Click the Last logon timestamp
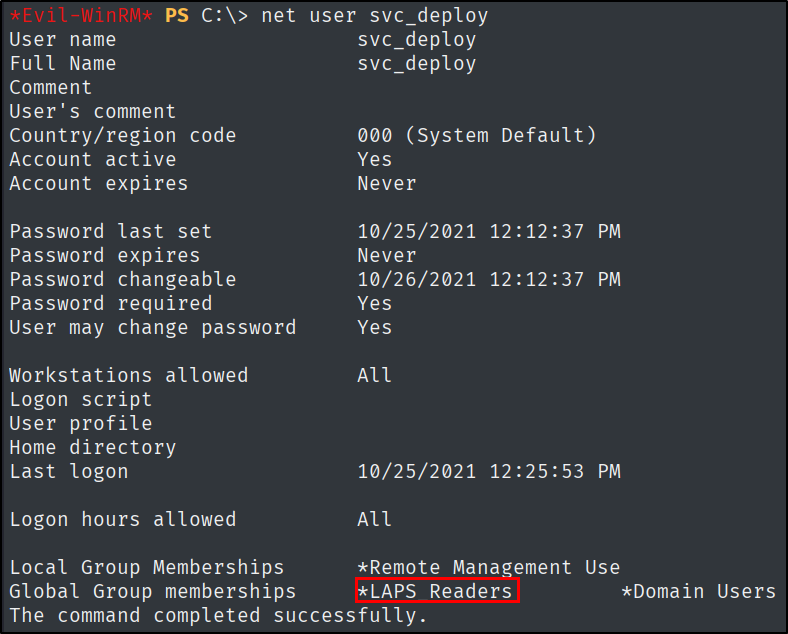Image resolution: width=788 pixels, height=634 pixels. 489,471
